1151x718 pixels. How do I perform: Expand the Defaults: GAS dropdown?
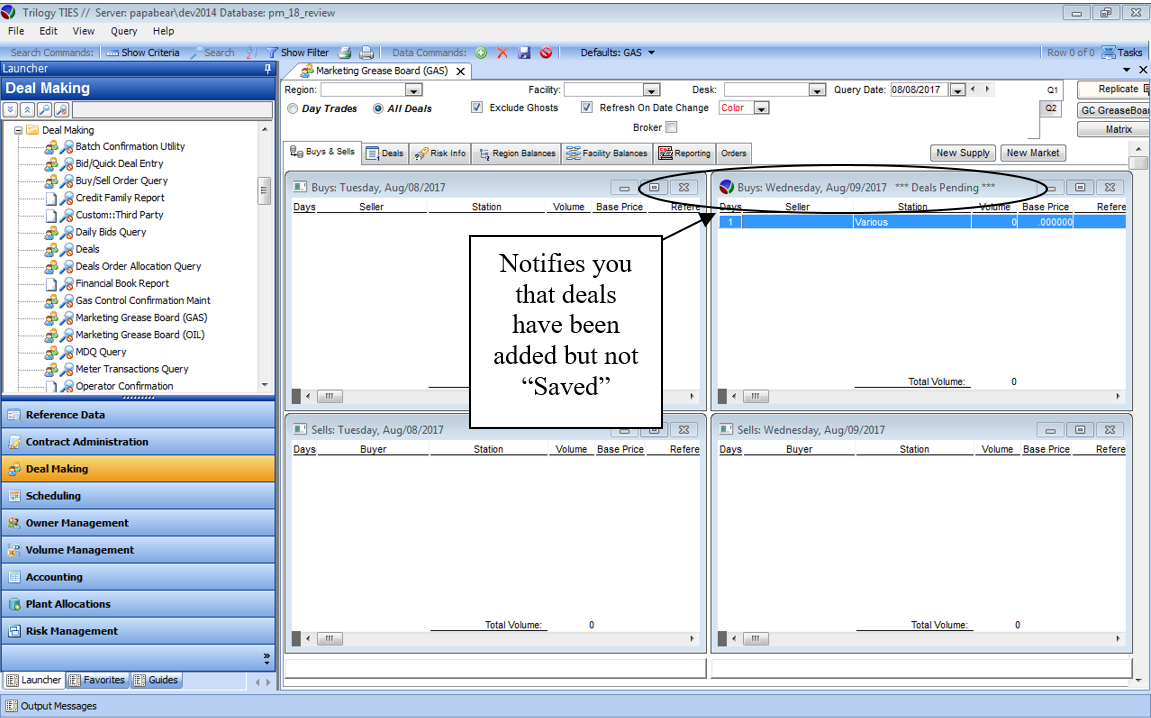652,53
